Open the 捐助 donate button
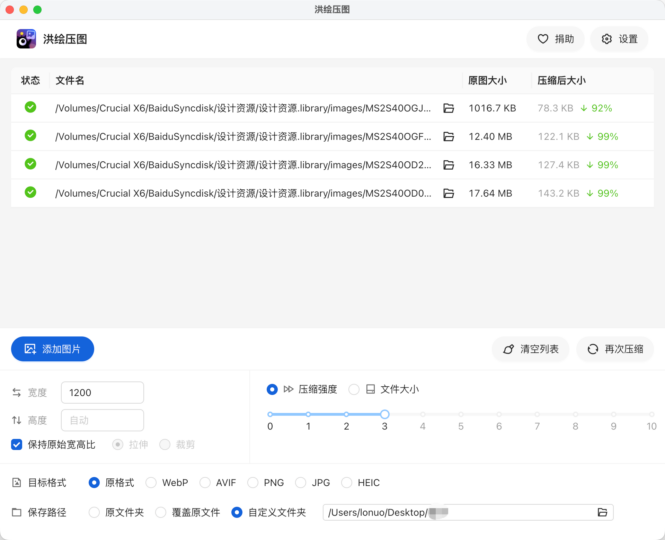Screen dimensions: 665x540 point(555,39)
